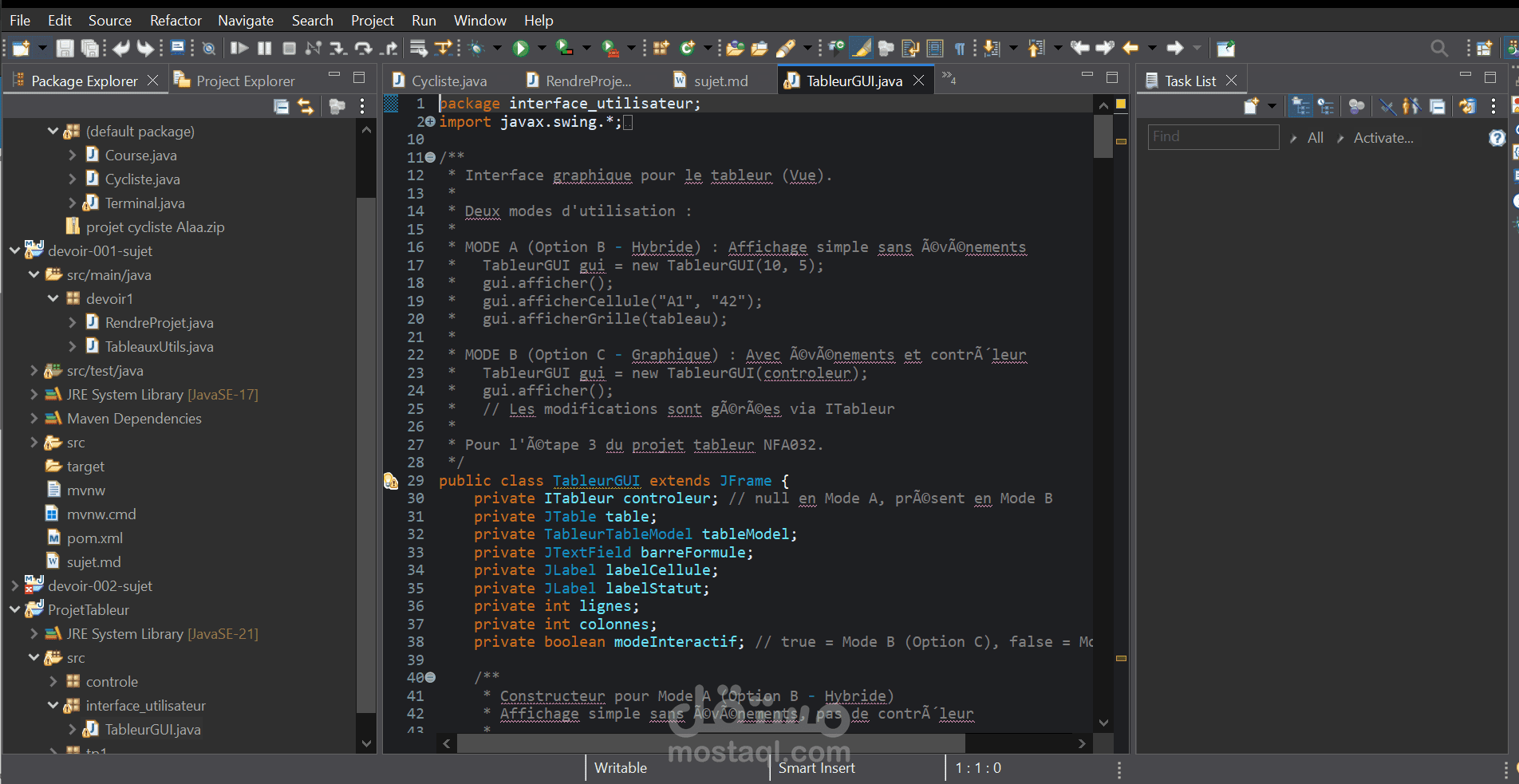Toggle Block Selection Mode icon
Screen dimensions: 1519x784
935,49
